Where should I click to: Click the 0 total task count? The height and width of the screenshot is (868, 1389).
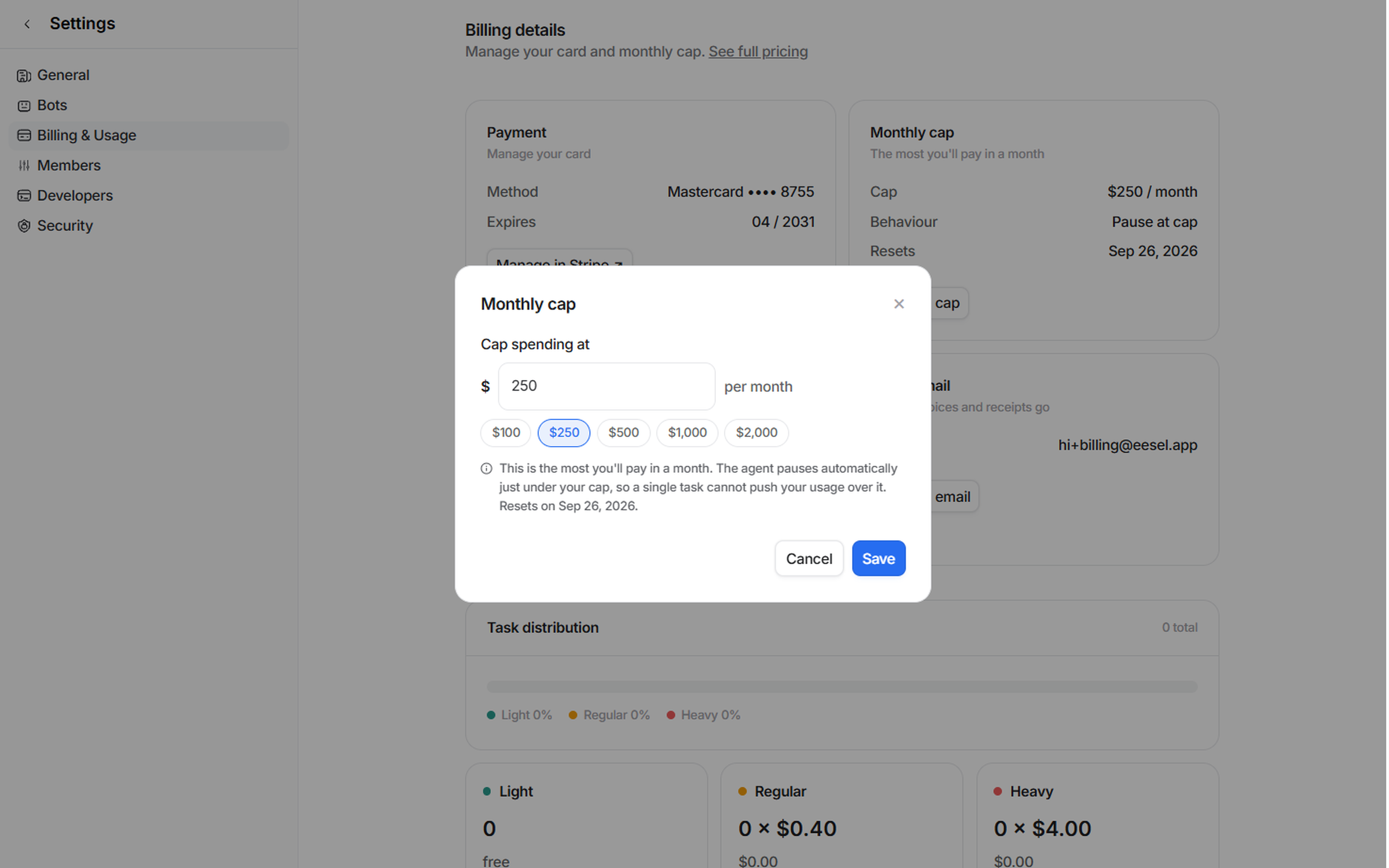tap(1179, 627)
